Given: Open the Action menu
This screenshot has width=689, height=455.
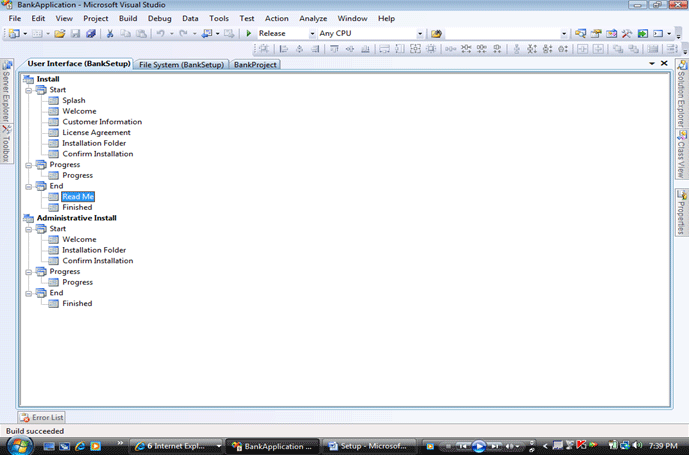Looking at the screenshot, I should tap(276, 18).
